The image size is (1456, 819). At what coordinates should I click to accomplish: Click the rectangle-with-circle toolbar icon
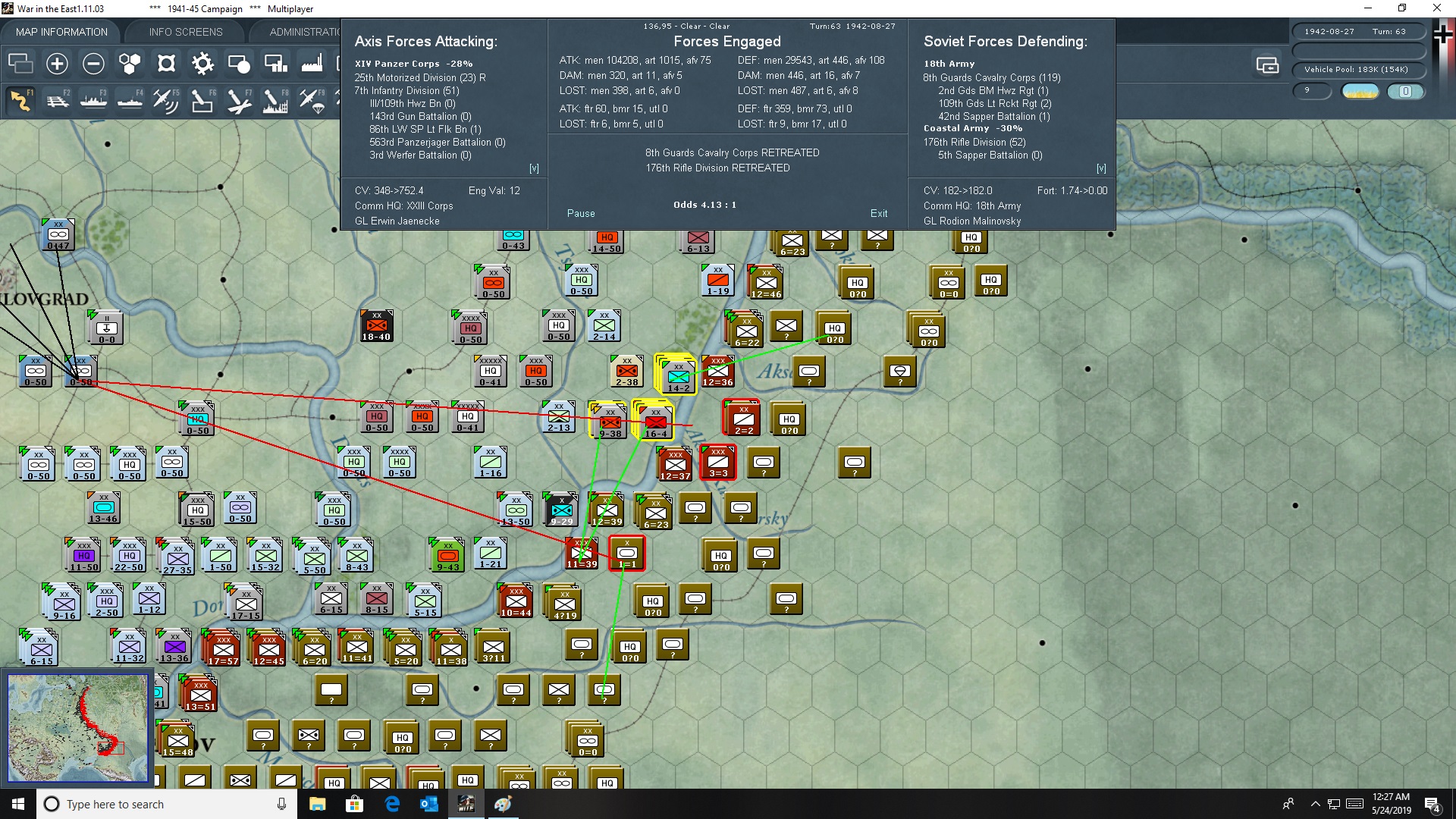[x=239, y=64]
